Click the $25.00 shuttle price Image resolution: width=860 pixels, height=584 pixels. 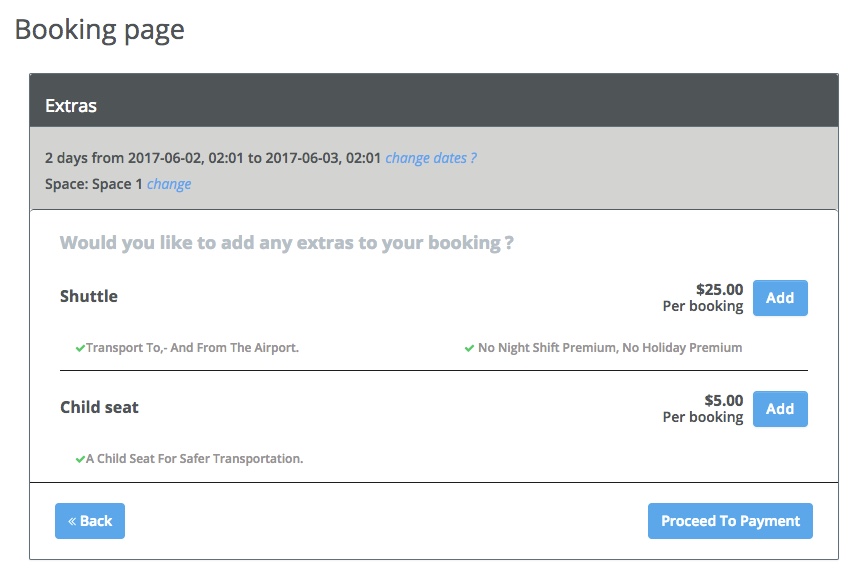click(720, 290)
